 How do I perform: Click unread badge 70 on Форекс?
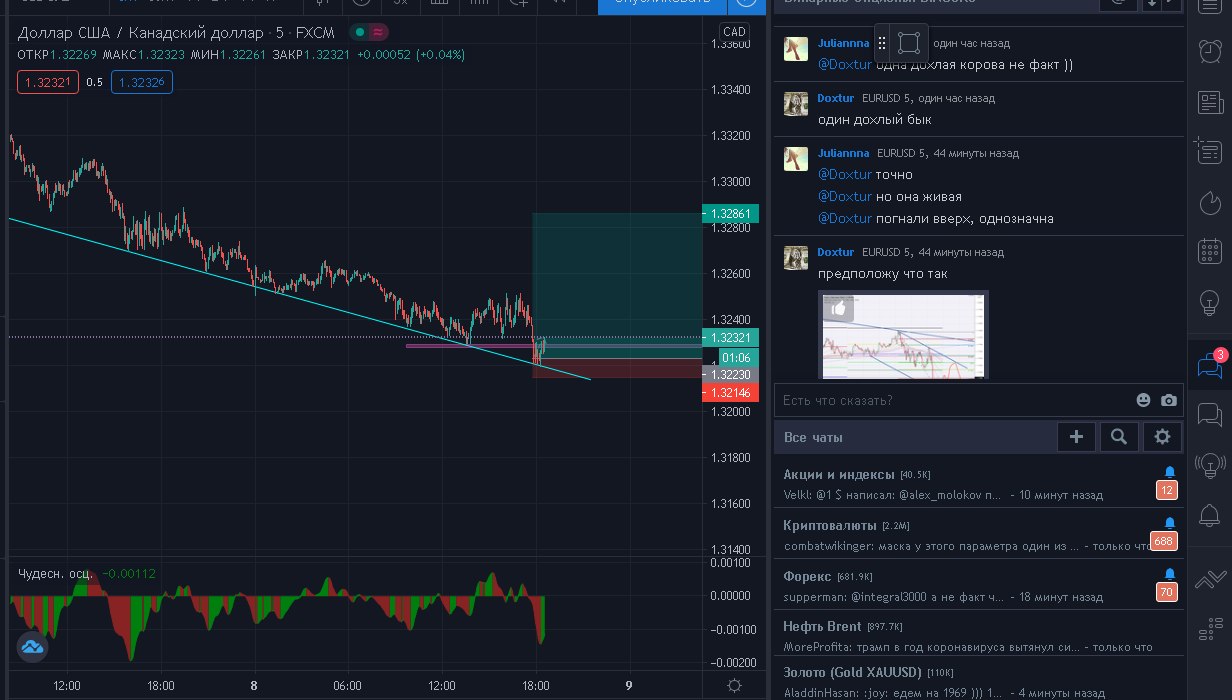coord(1167,592)
